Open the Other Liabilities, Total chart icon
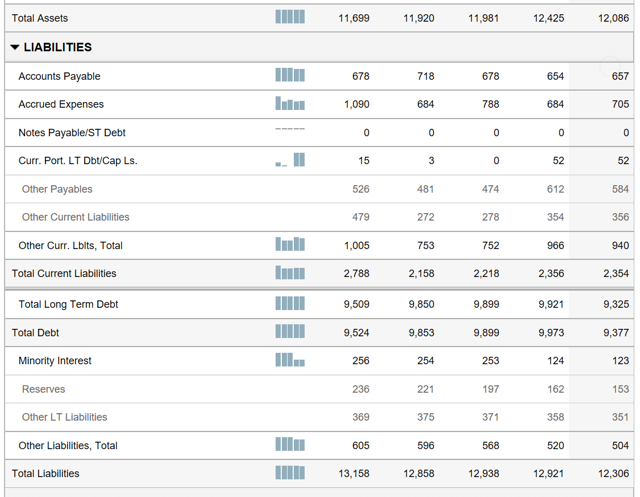The image size is (640, 497). (290, 445)
